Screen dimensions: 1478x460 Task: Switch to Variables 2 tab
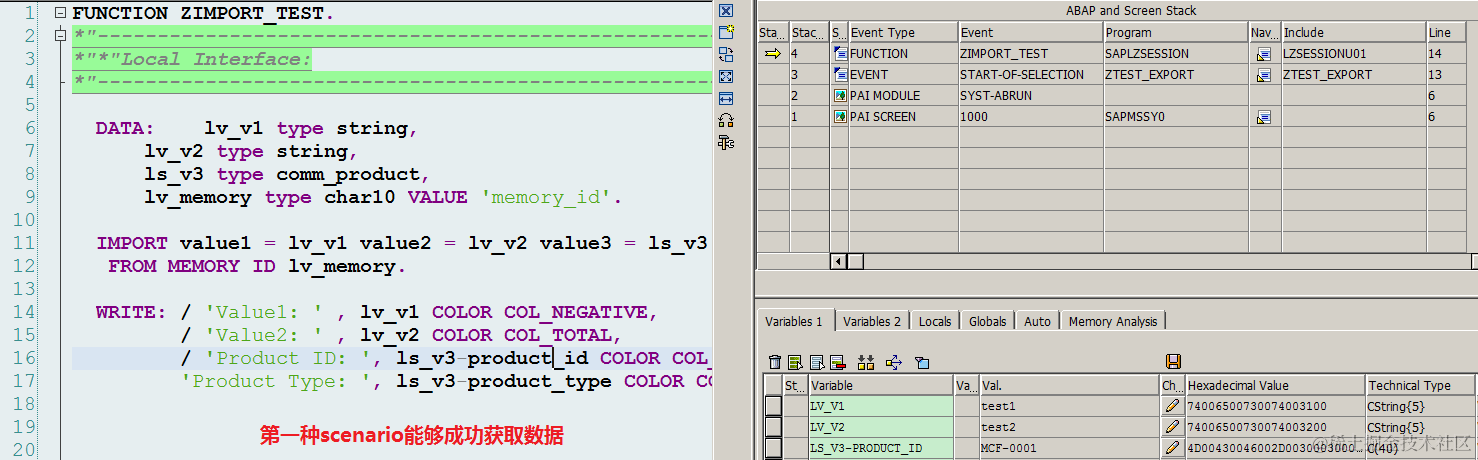872,321
